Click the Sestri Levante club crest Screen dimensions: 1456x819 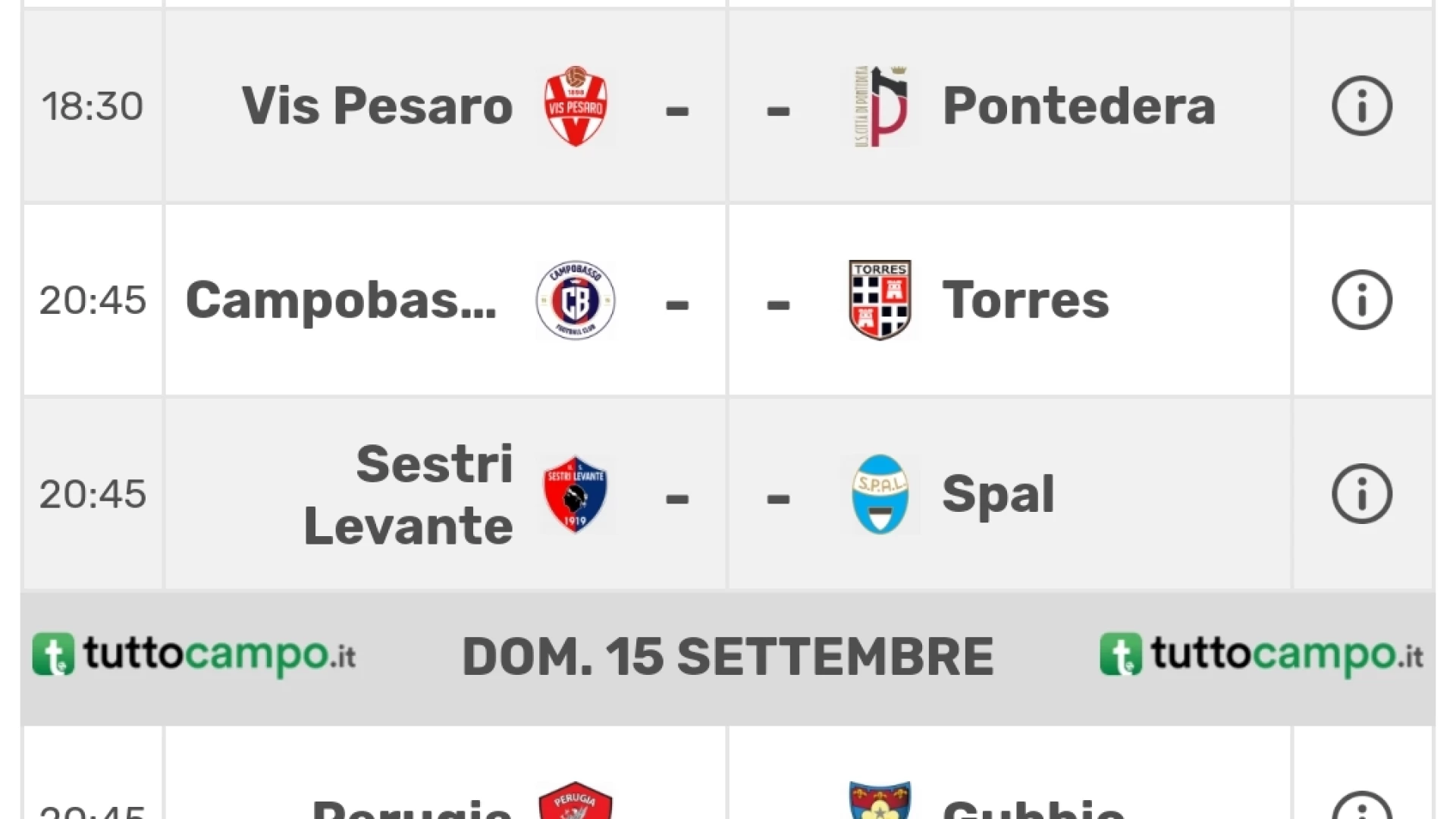tap(576, 494)
